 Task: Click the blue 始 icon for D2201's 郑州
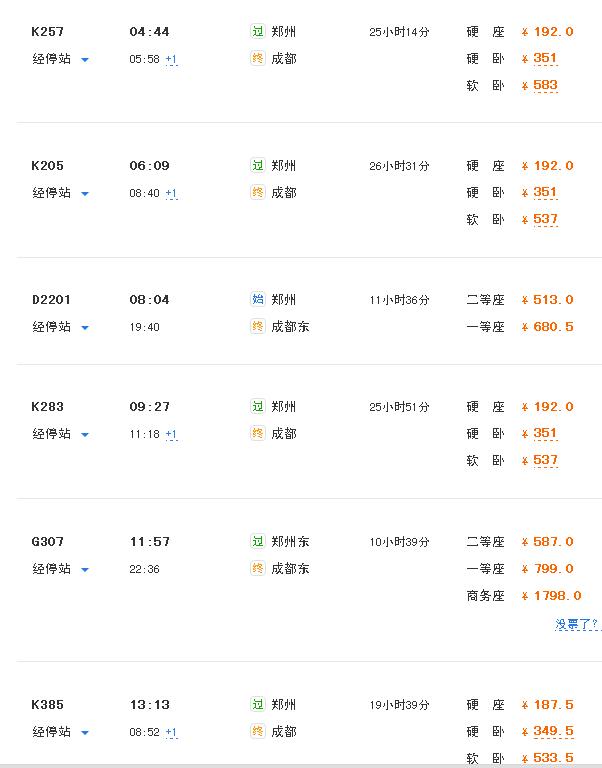coord(258,299)
